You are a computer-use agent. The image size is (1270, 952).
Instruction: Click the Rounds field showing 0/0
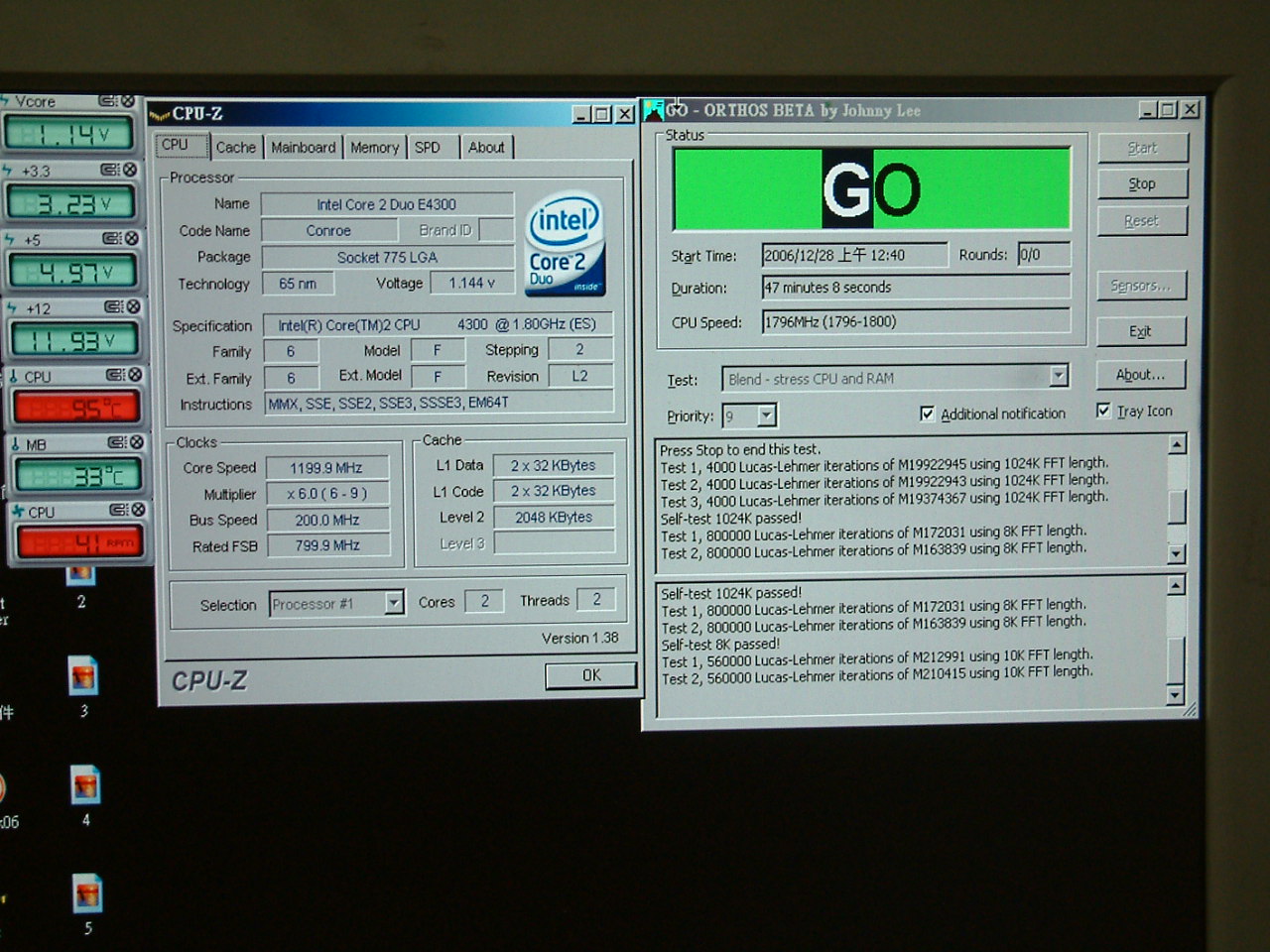(1044, 255)
